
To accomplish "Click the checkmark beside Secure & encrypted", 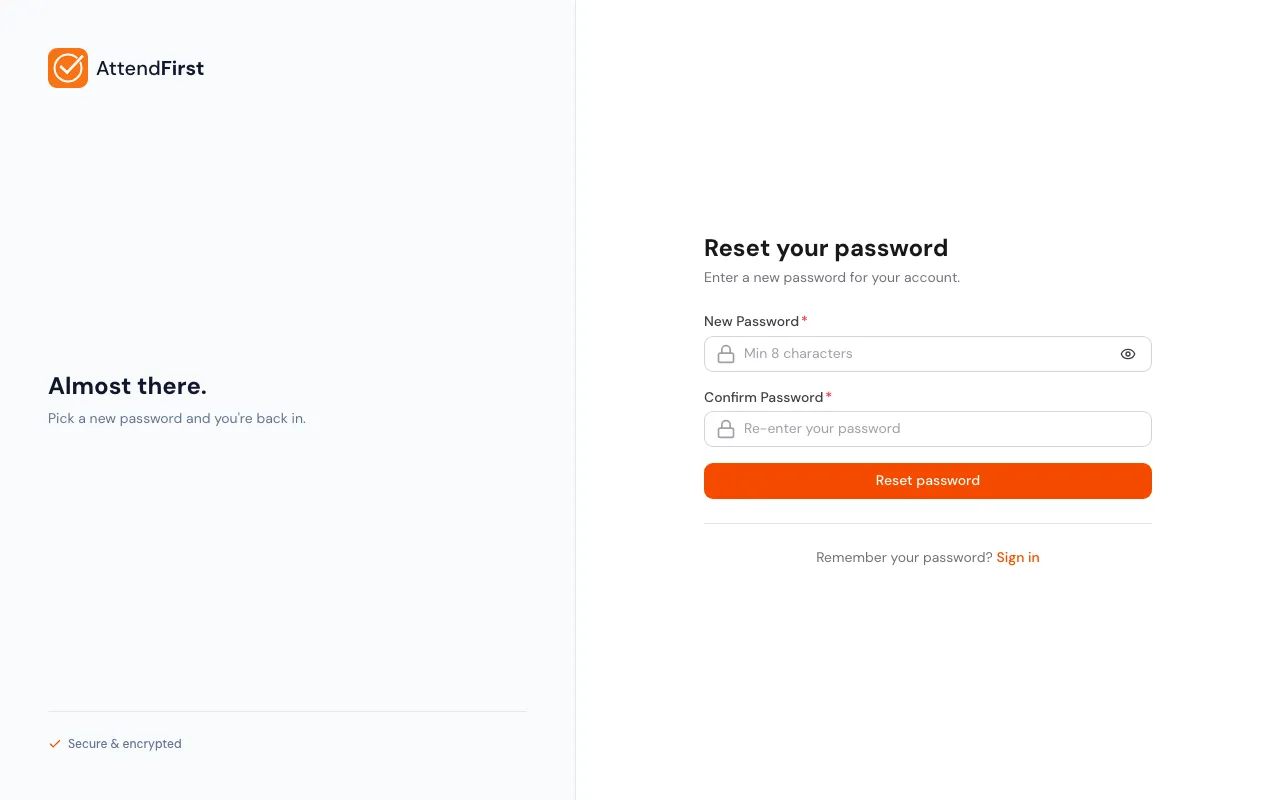I will click(x=55, y=743).
